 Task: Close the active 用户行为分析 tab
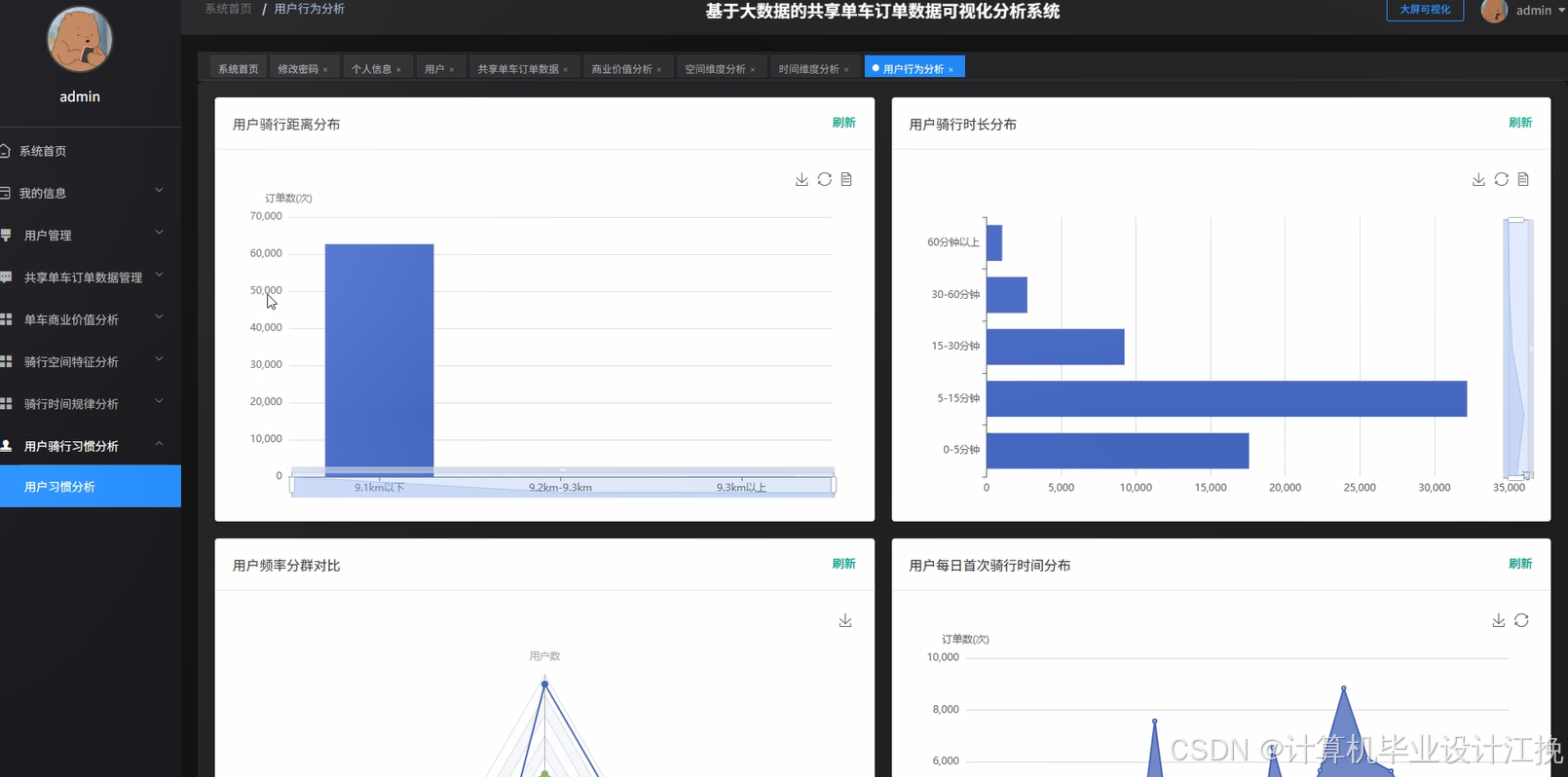pos(951,69)
